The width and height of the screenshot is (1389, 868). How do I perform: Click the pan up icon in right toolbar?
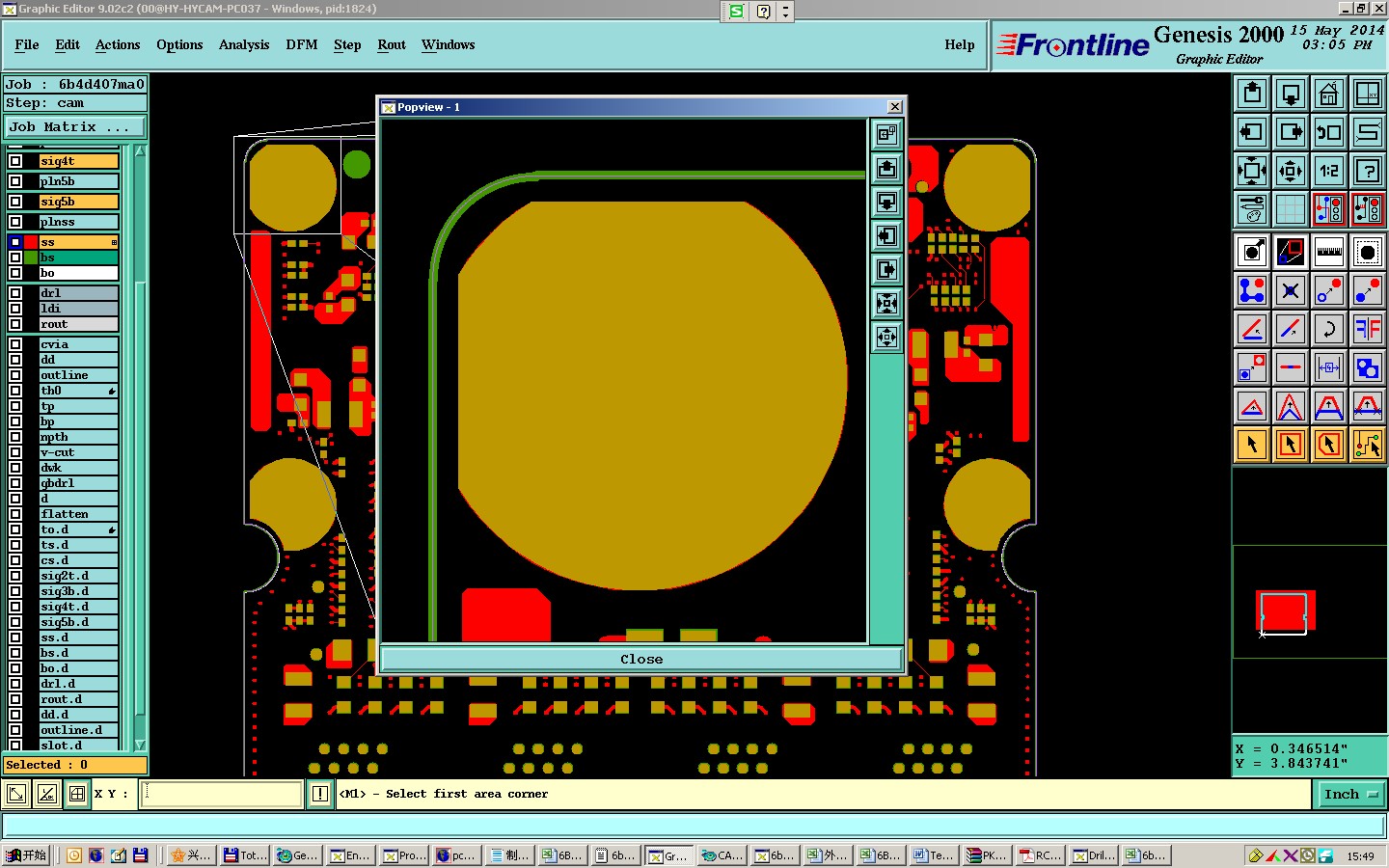1252,94
